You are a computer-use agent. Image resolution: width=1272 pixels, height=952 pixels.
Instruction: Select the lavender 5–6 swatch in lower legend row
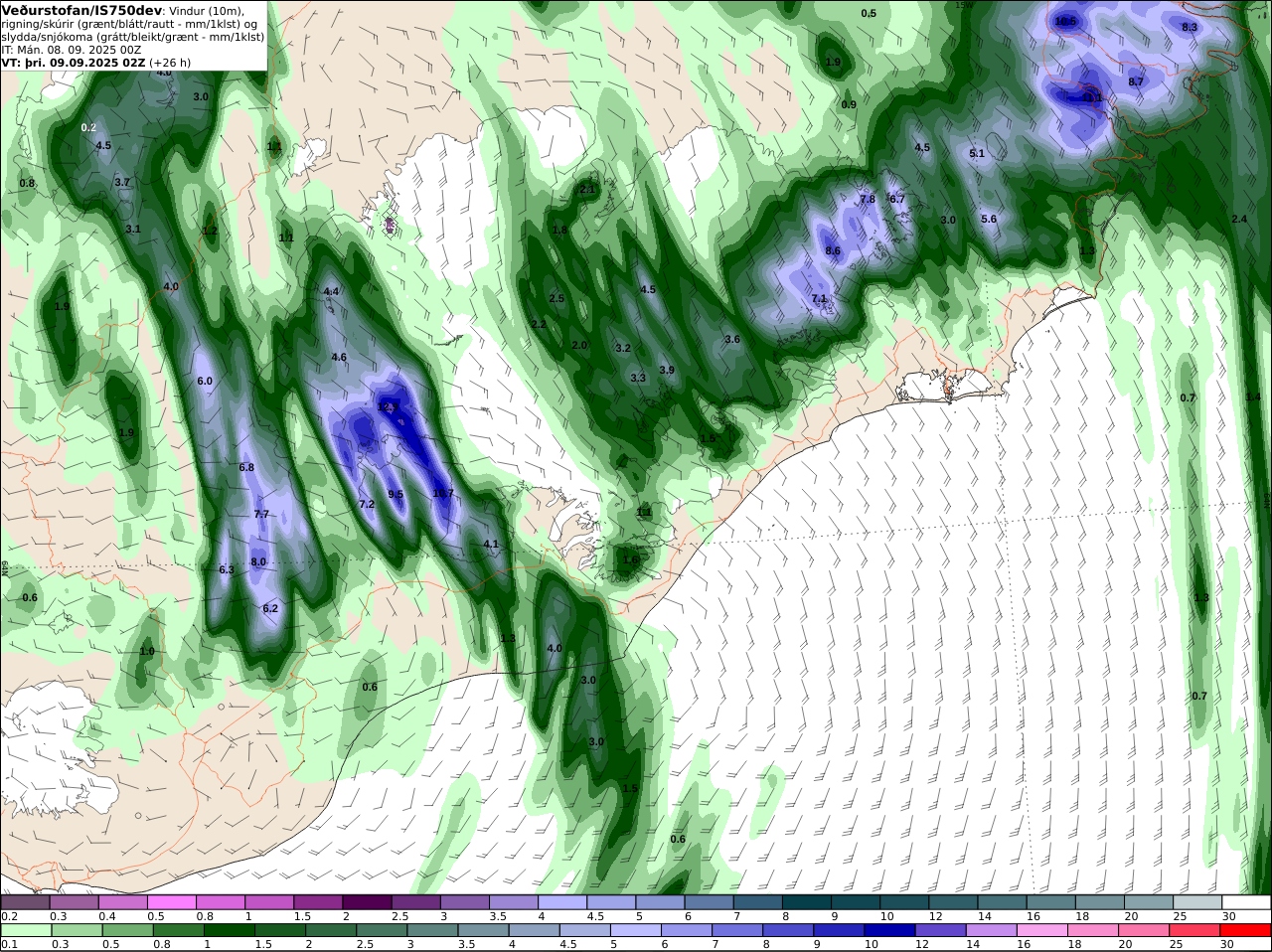(x=636, y=930)
